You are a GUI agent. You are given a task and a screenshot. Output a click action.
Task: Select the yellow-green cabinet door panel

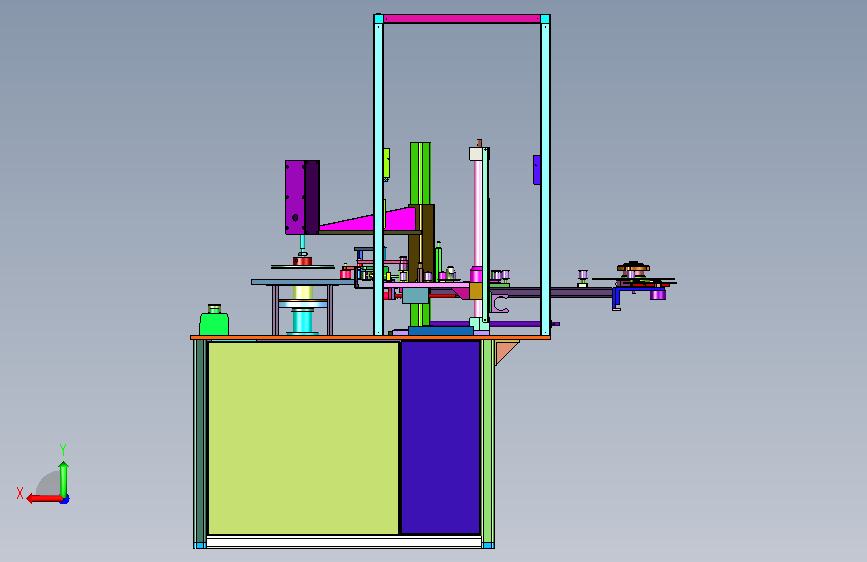[x=303, y=438]
